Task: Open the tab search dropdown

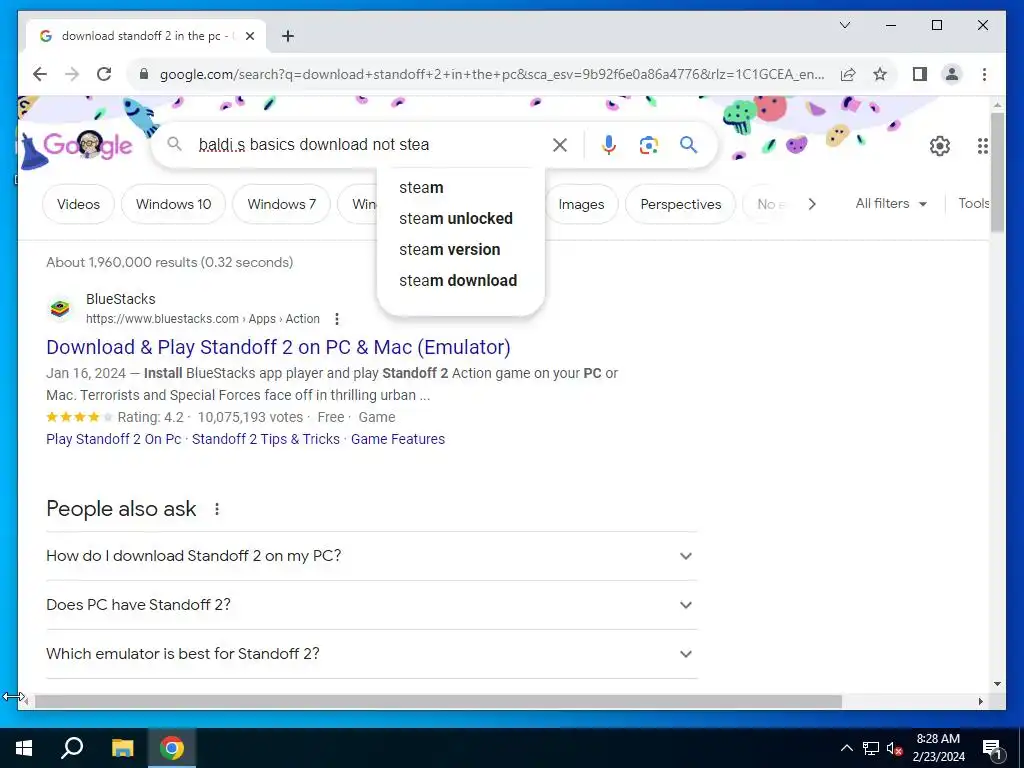Action: coord(844,25)
